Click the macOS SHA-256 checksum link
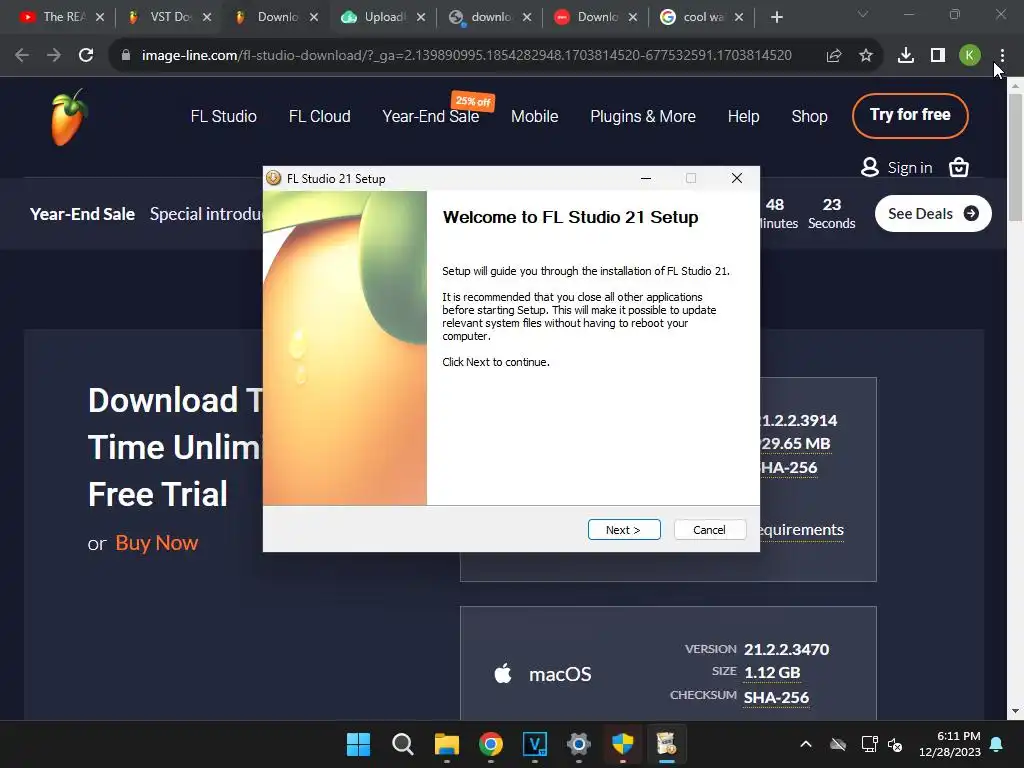Screen dimensions: 1024x768 pos(776,697)
